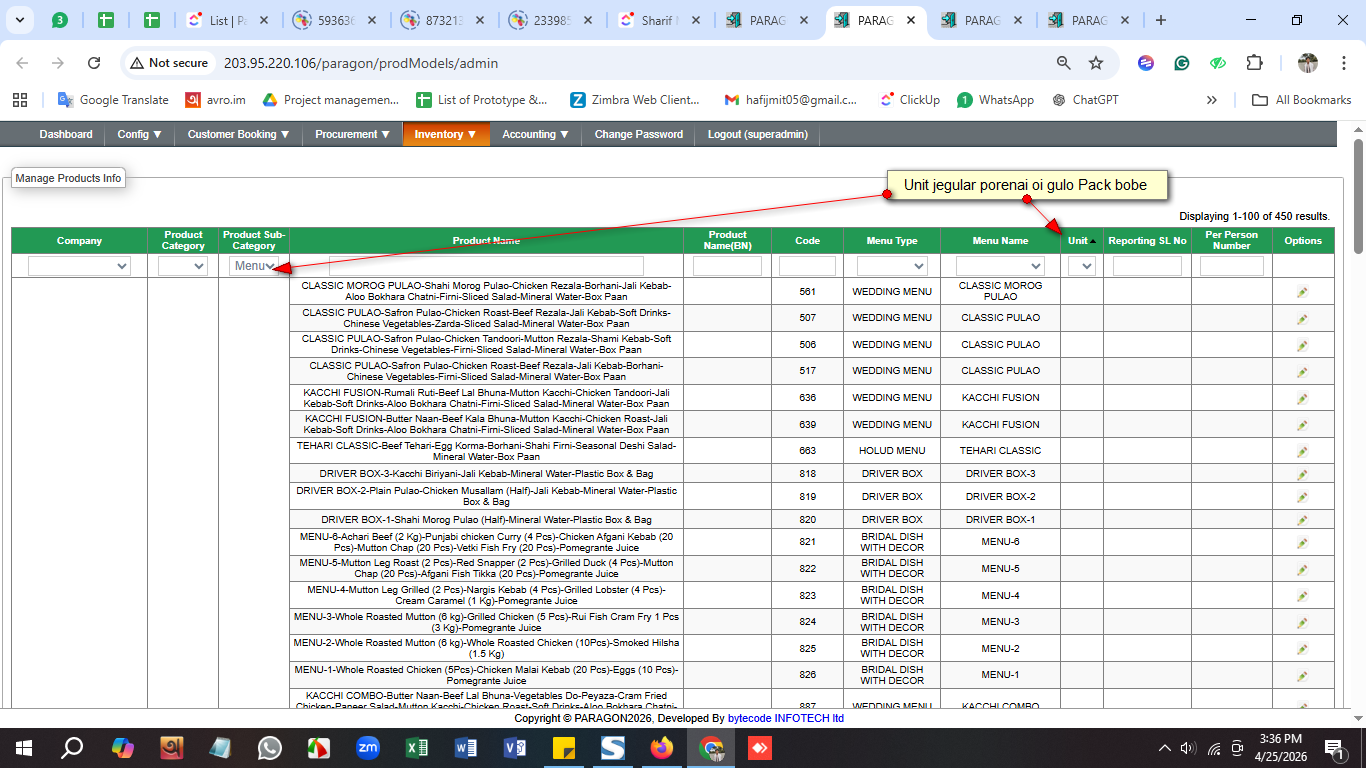
Task: Open the Procurement menu
Action: pos(352,134)
